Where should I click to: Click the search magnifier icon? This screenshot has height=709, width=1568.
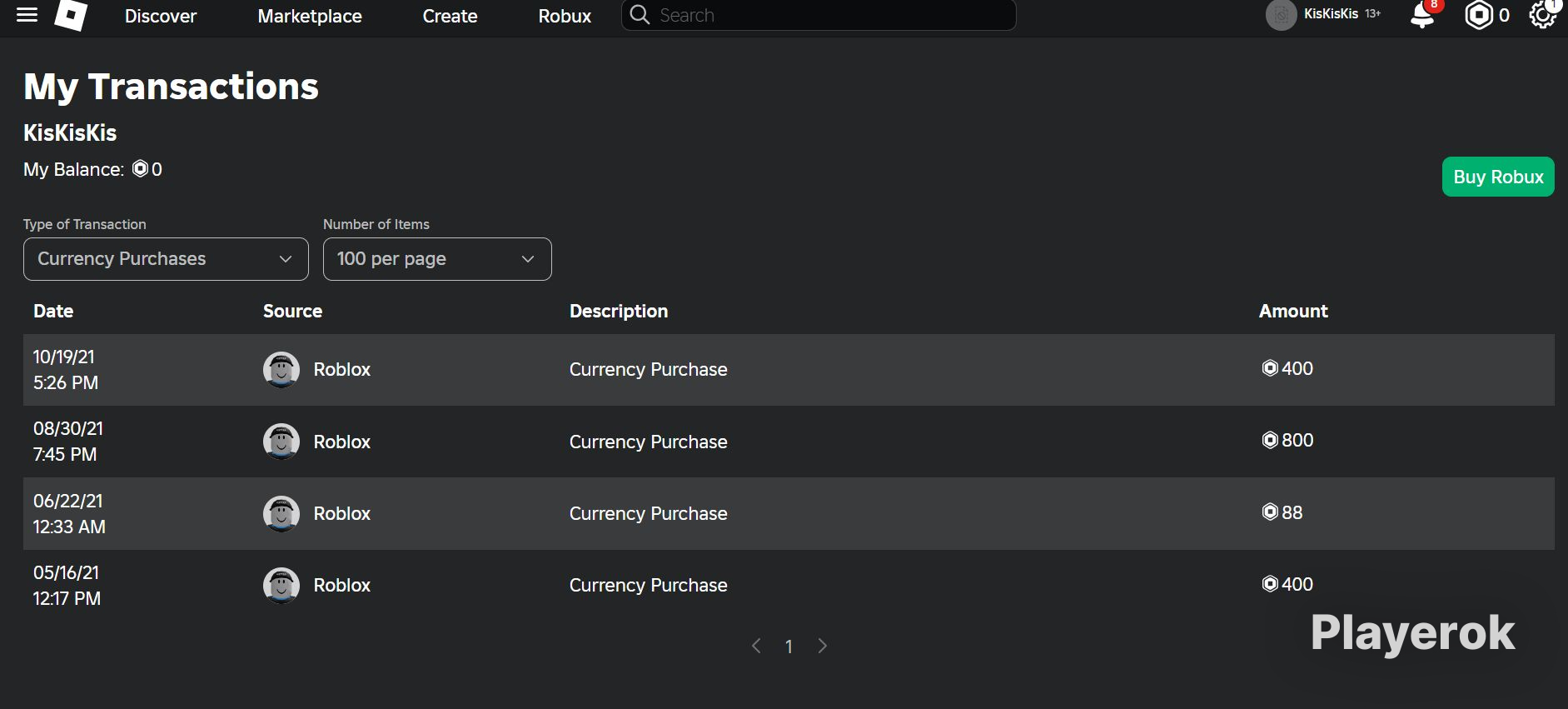coord(640,15)
